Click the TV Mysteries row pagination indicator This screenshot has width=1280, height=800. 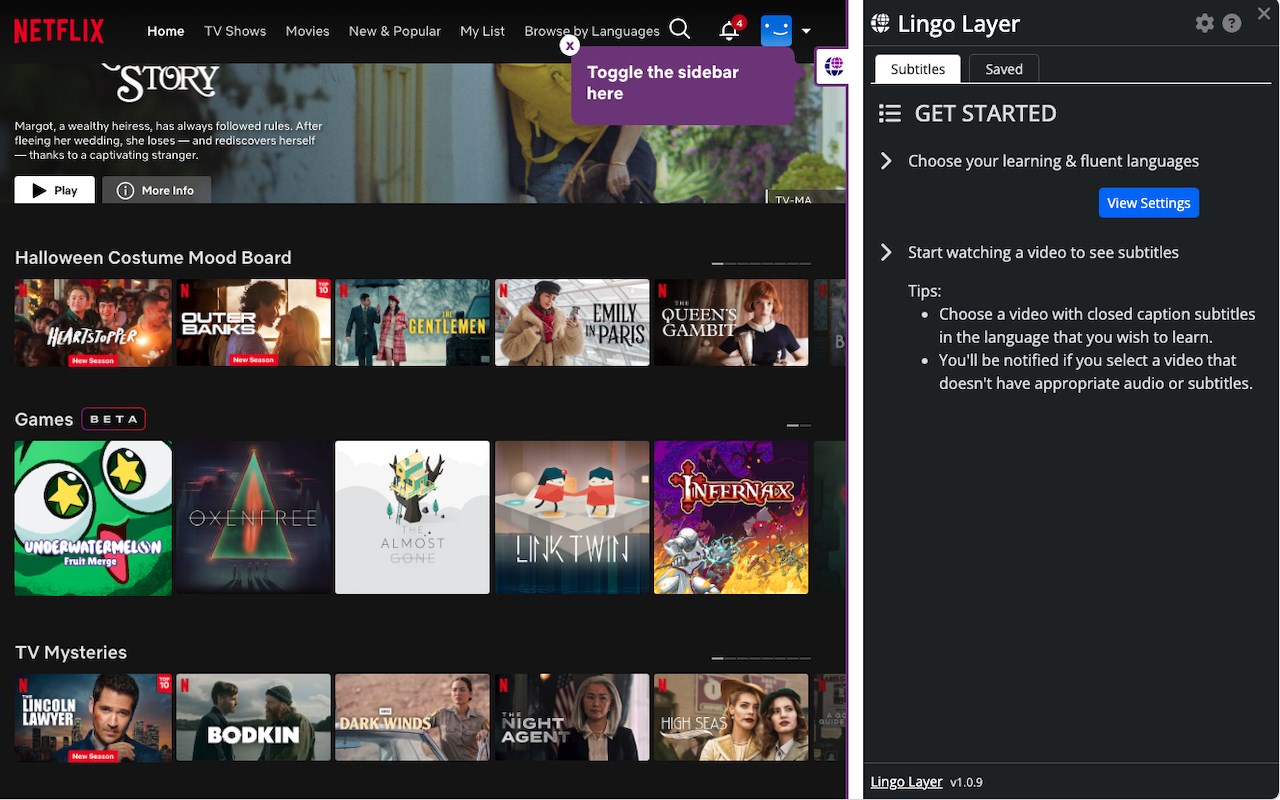761,658
